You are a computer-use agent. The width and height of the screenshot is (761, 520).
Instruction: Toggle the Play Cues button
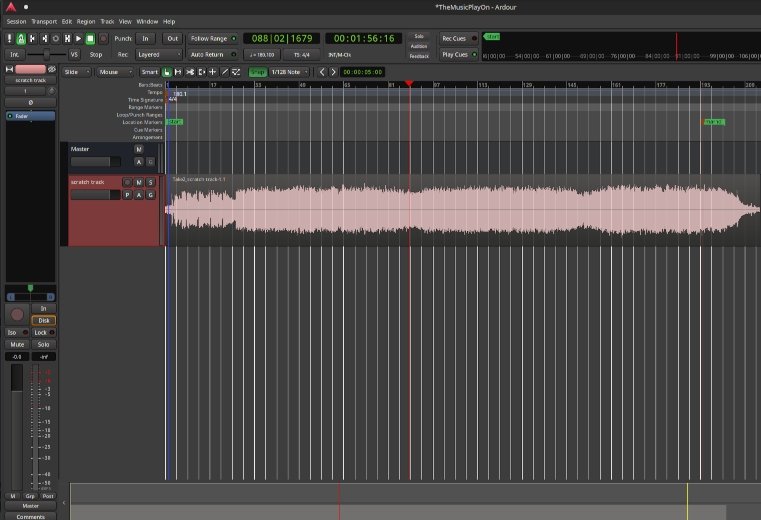459,54
